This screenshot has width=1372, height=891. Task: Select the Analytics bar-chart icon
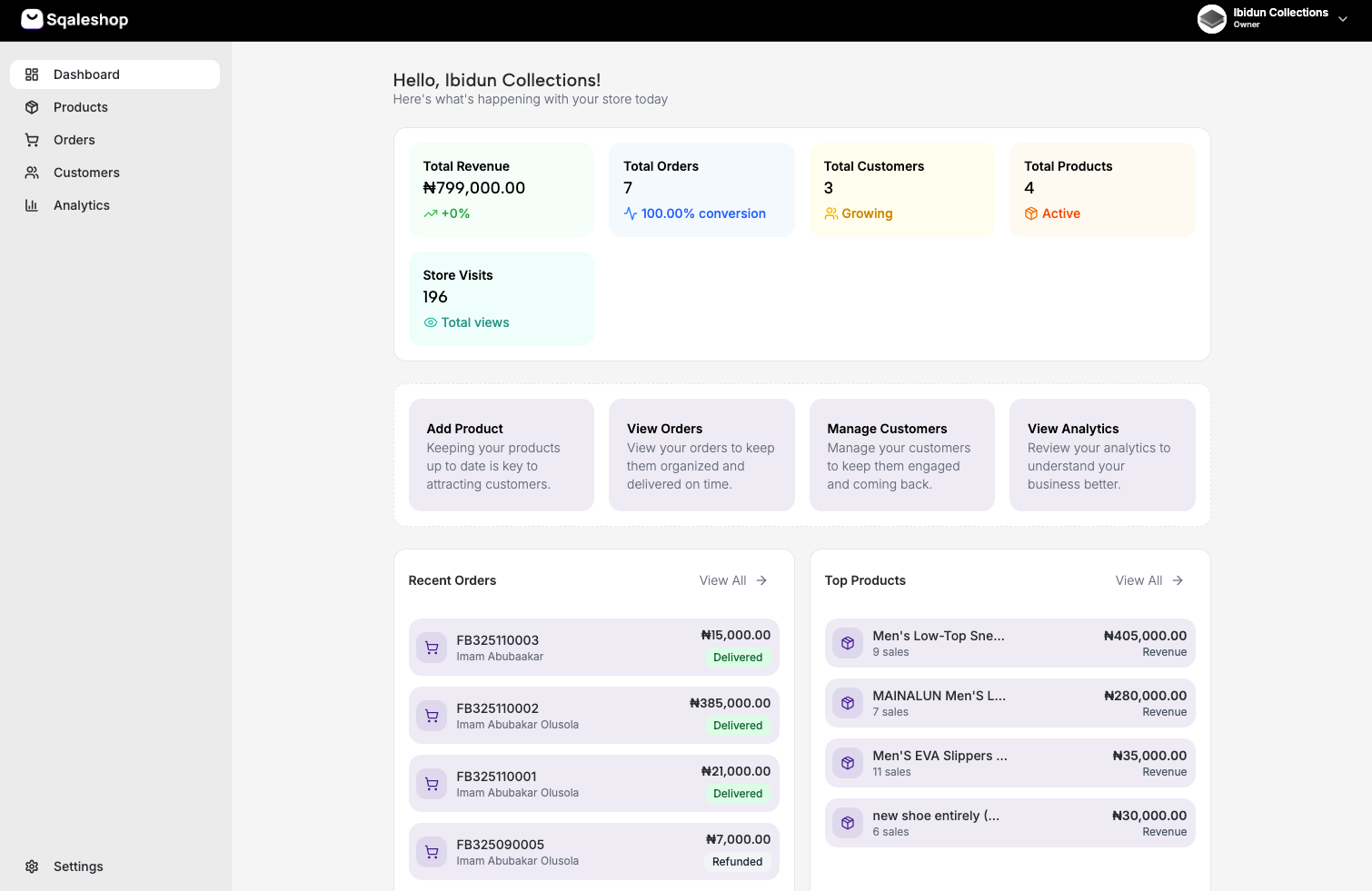pos(33,205)
